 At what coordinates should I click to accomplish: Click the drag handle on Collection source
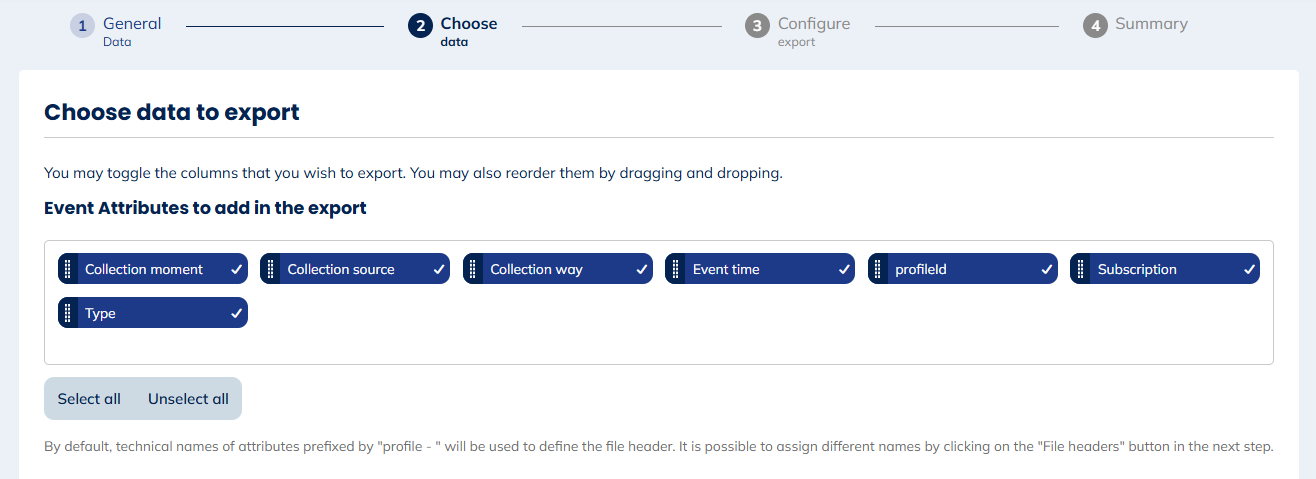click(x=270, y=269)
